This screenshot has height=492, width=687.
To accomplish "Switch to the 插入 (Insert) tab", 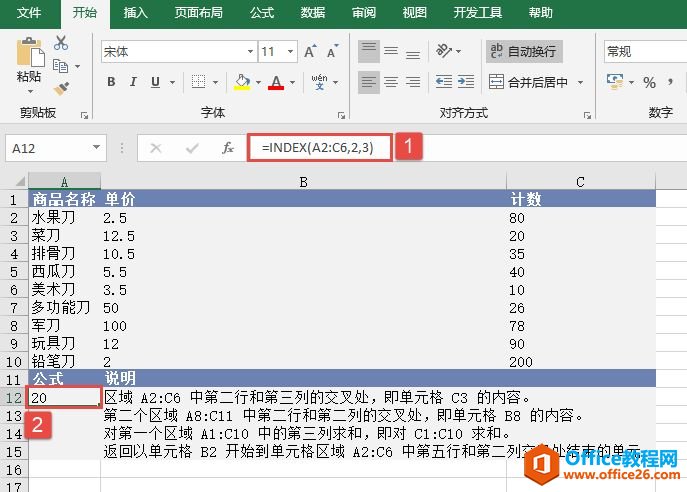I will coord(135,13).
